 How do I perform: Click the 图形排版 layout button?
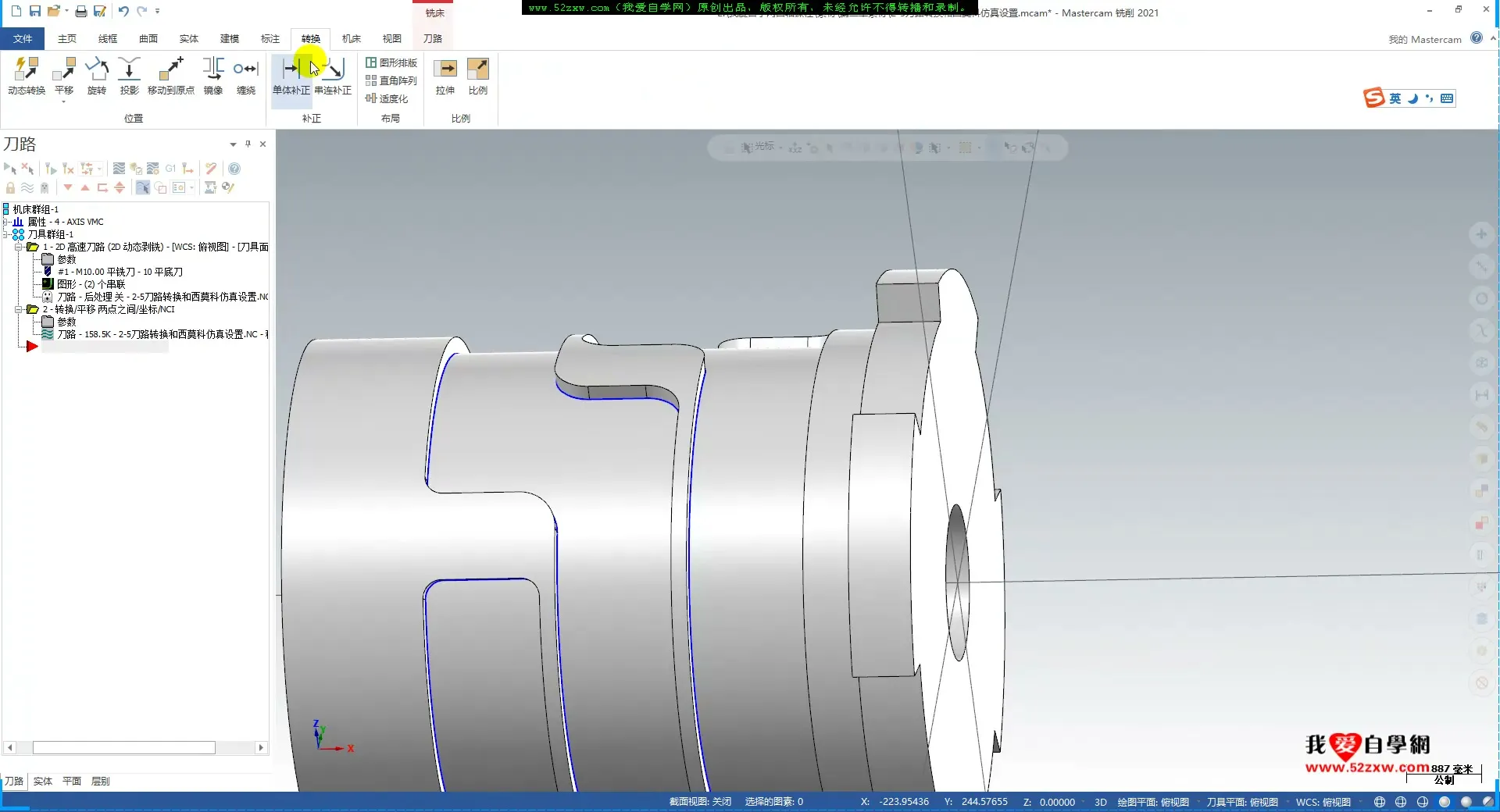(x=391, y=62)
